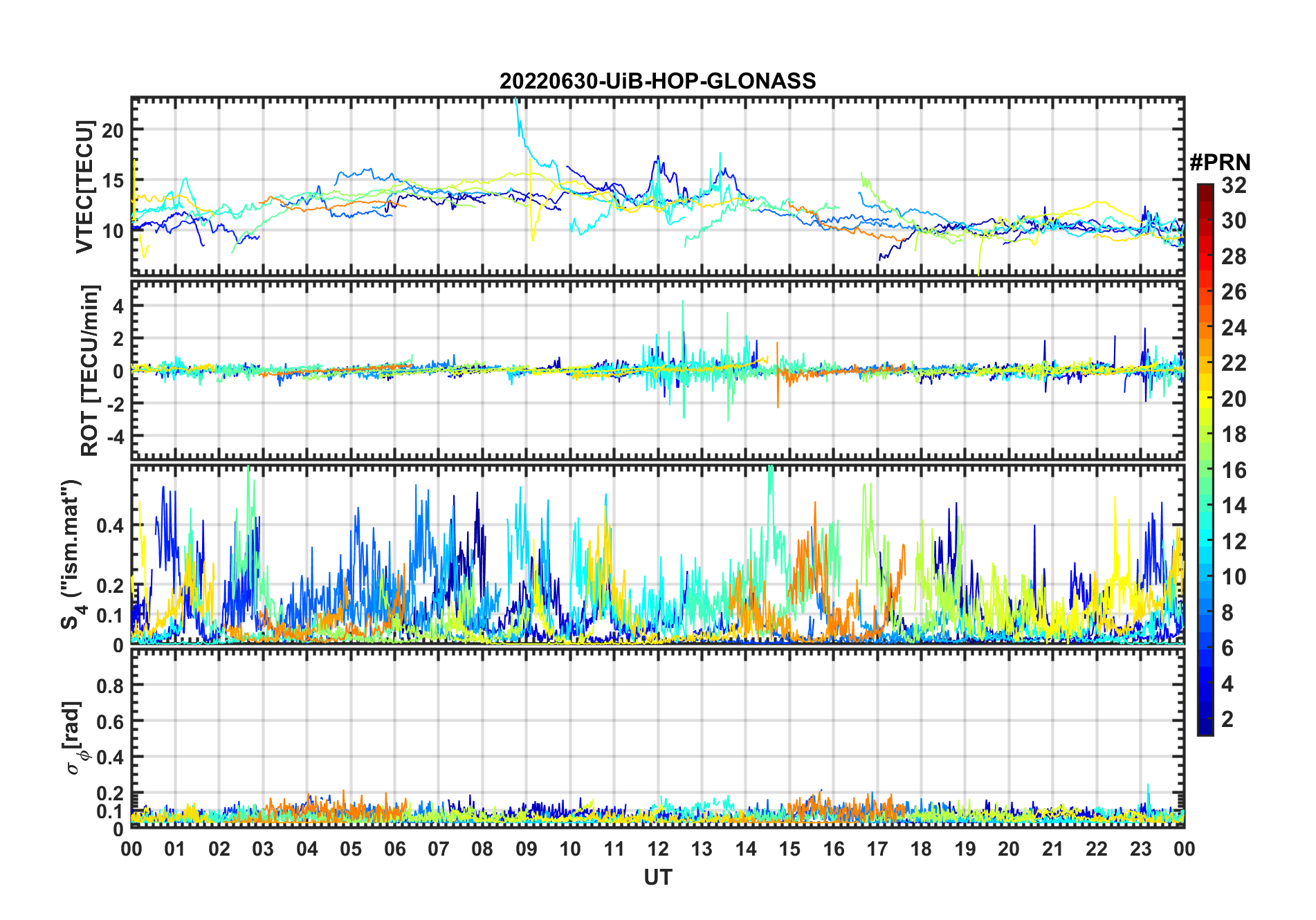Select colorbar tick label 32
This screenshot has height=920, width=1316.
(1234, 185)
